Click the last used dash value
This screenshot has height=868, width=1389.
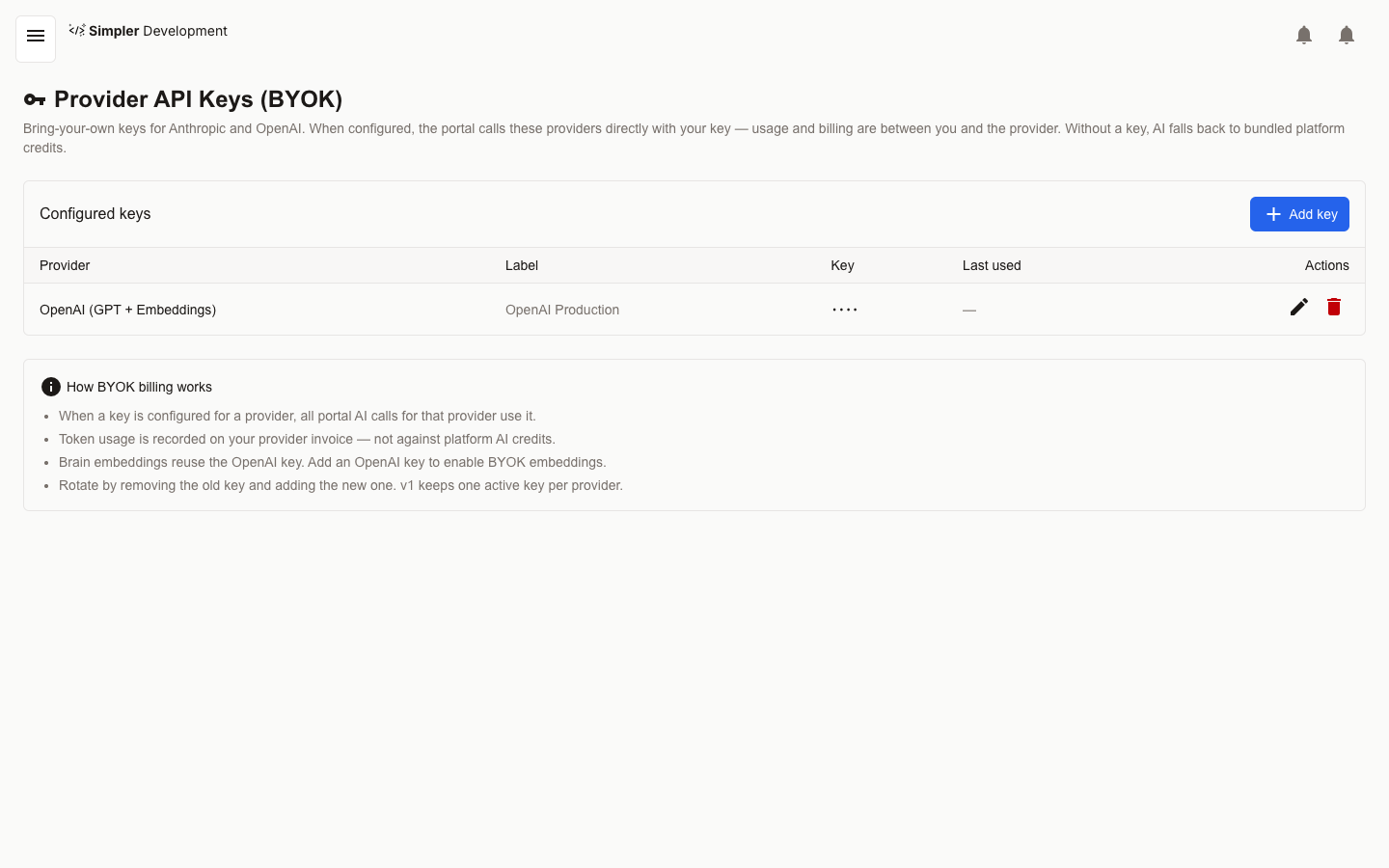click(x=969, y=311)
